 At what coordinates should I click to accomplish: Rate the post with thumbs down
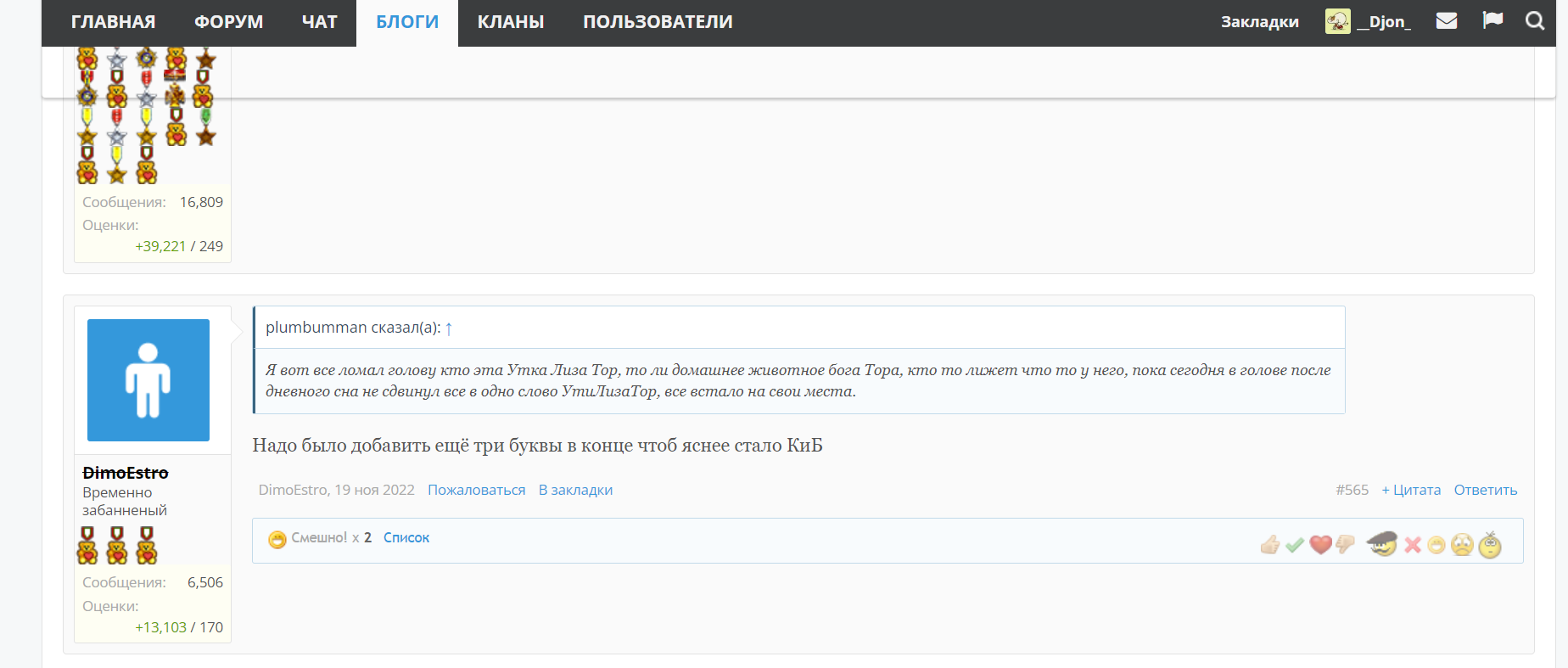(1345, 545)
